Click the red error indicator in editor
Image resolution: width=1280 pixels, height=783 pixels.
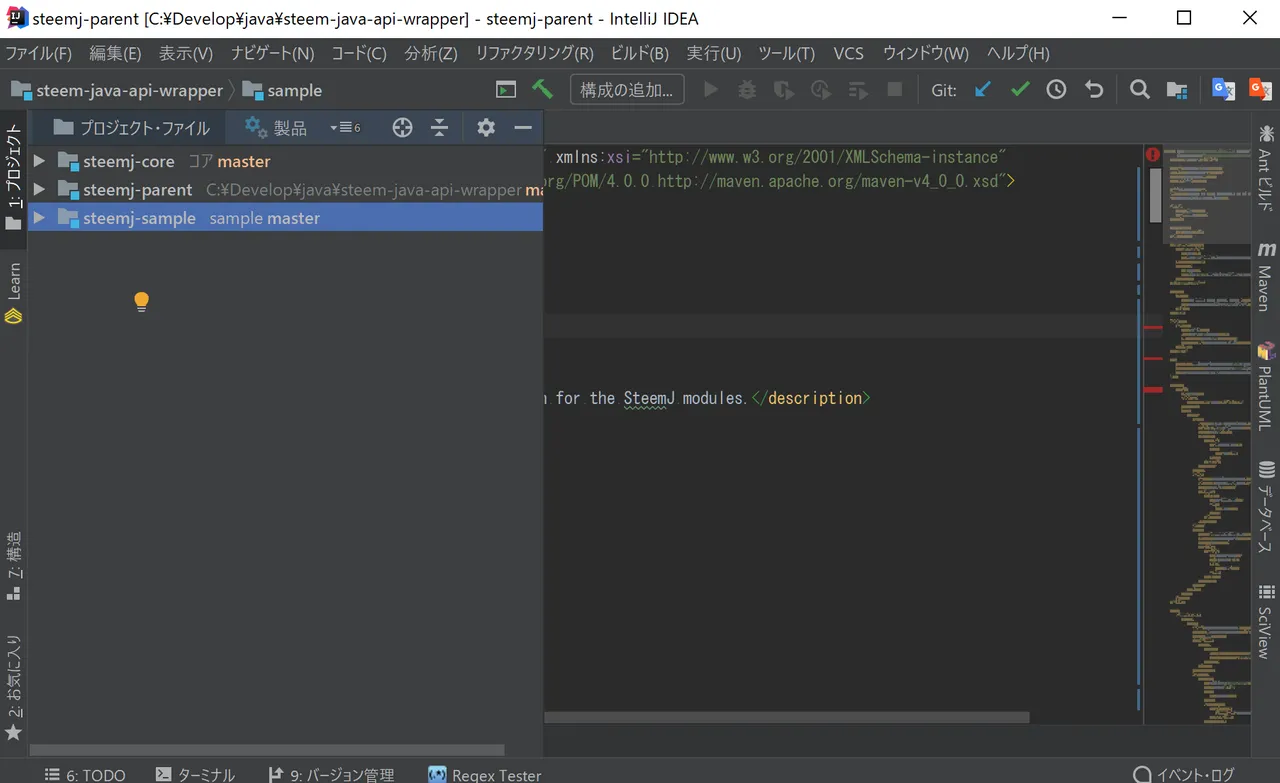pyautogui.click(x=1153, y=155)
